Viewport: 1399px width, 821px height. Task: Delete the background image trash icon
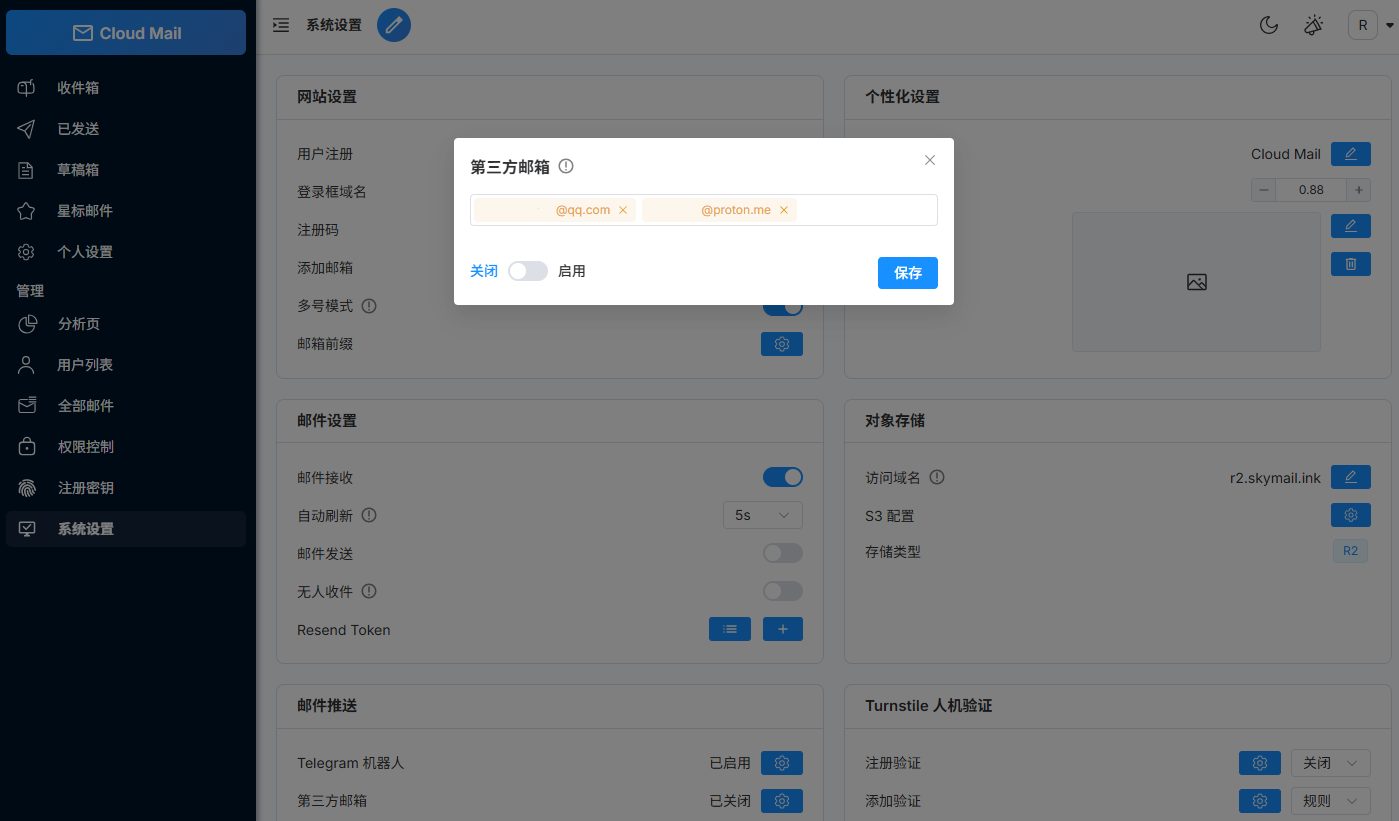click(1350, 264)
